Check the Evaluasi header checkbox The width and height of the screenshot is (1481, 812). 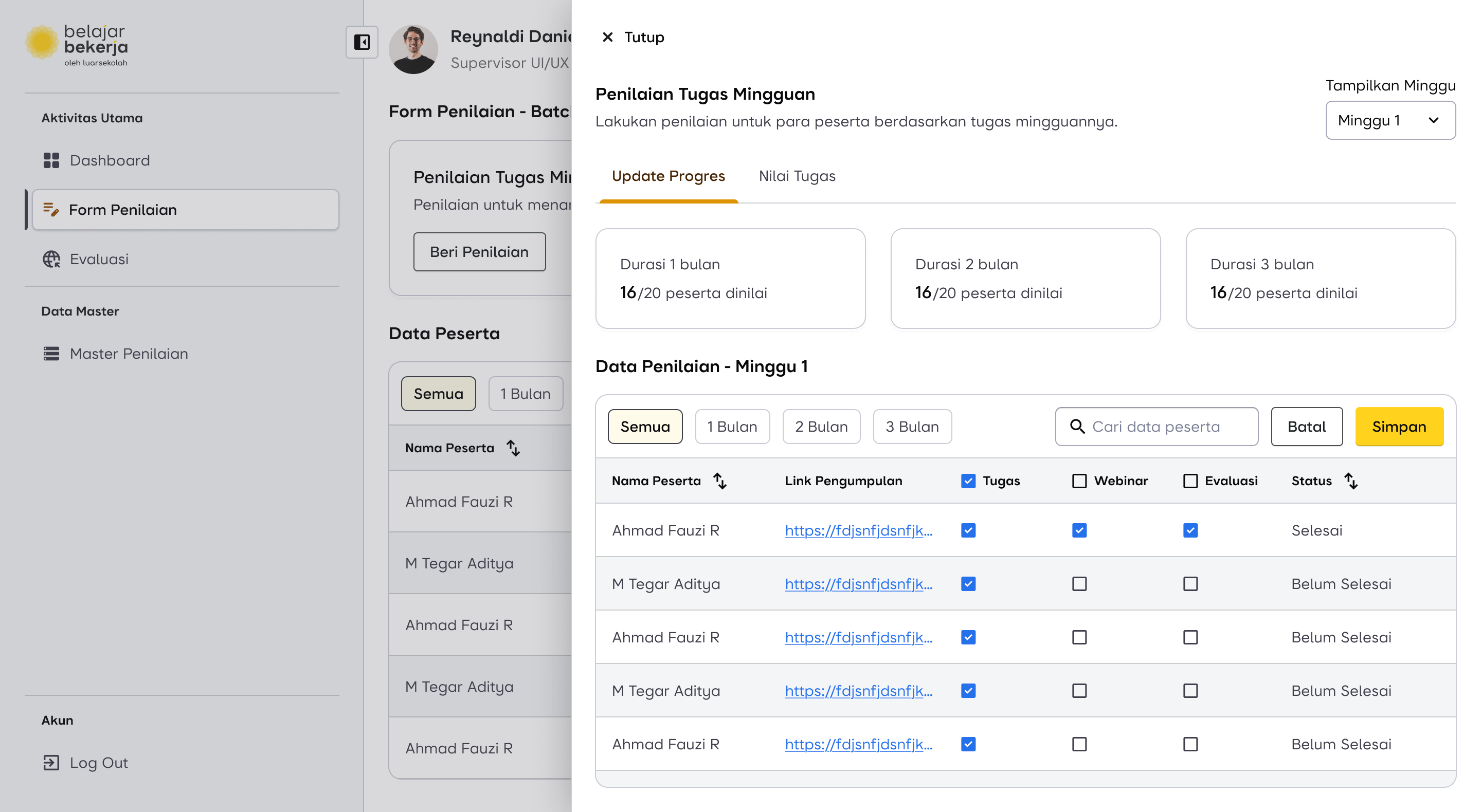coord(1190,481)
